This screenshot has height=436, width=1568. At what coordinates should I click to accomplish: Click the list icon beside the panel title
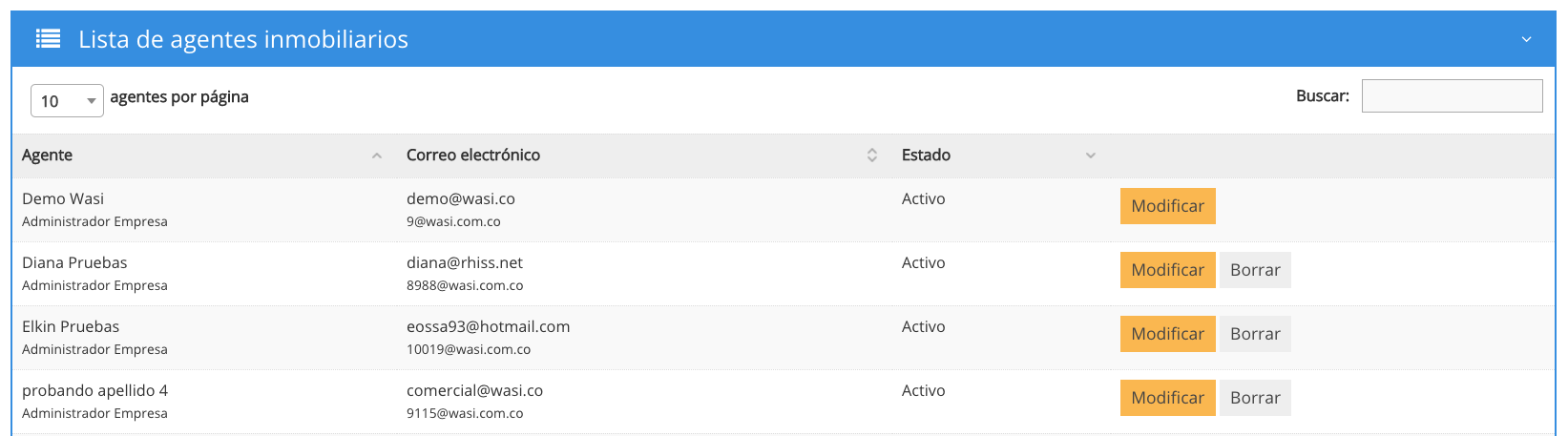pyautogui.click(x=48, y=39)
